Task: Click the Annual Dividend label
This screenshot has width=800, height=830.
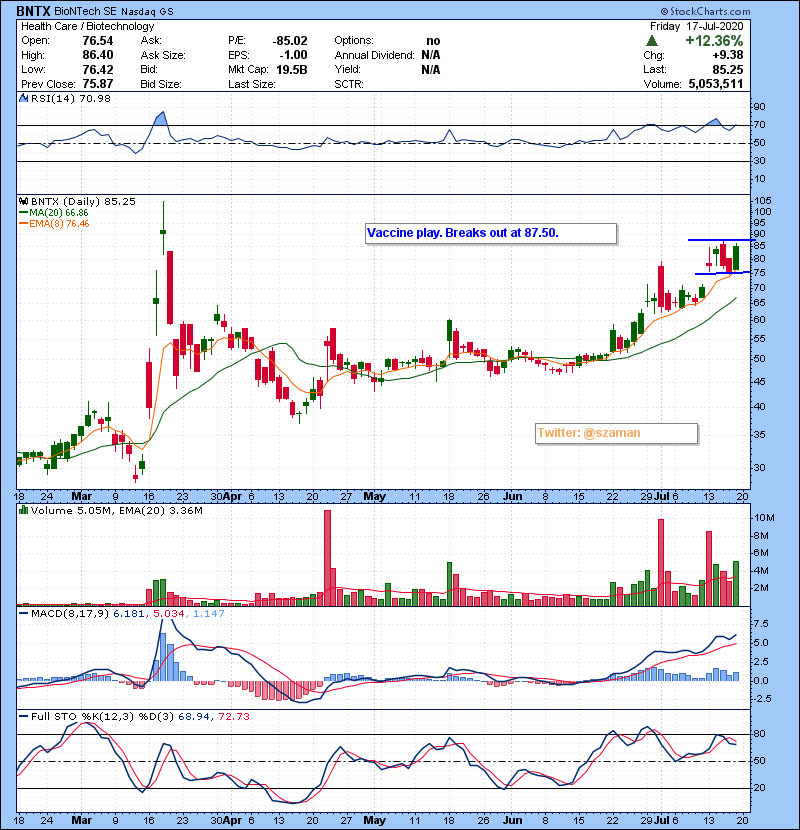Action: [x=374, y=55]
